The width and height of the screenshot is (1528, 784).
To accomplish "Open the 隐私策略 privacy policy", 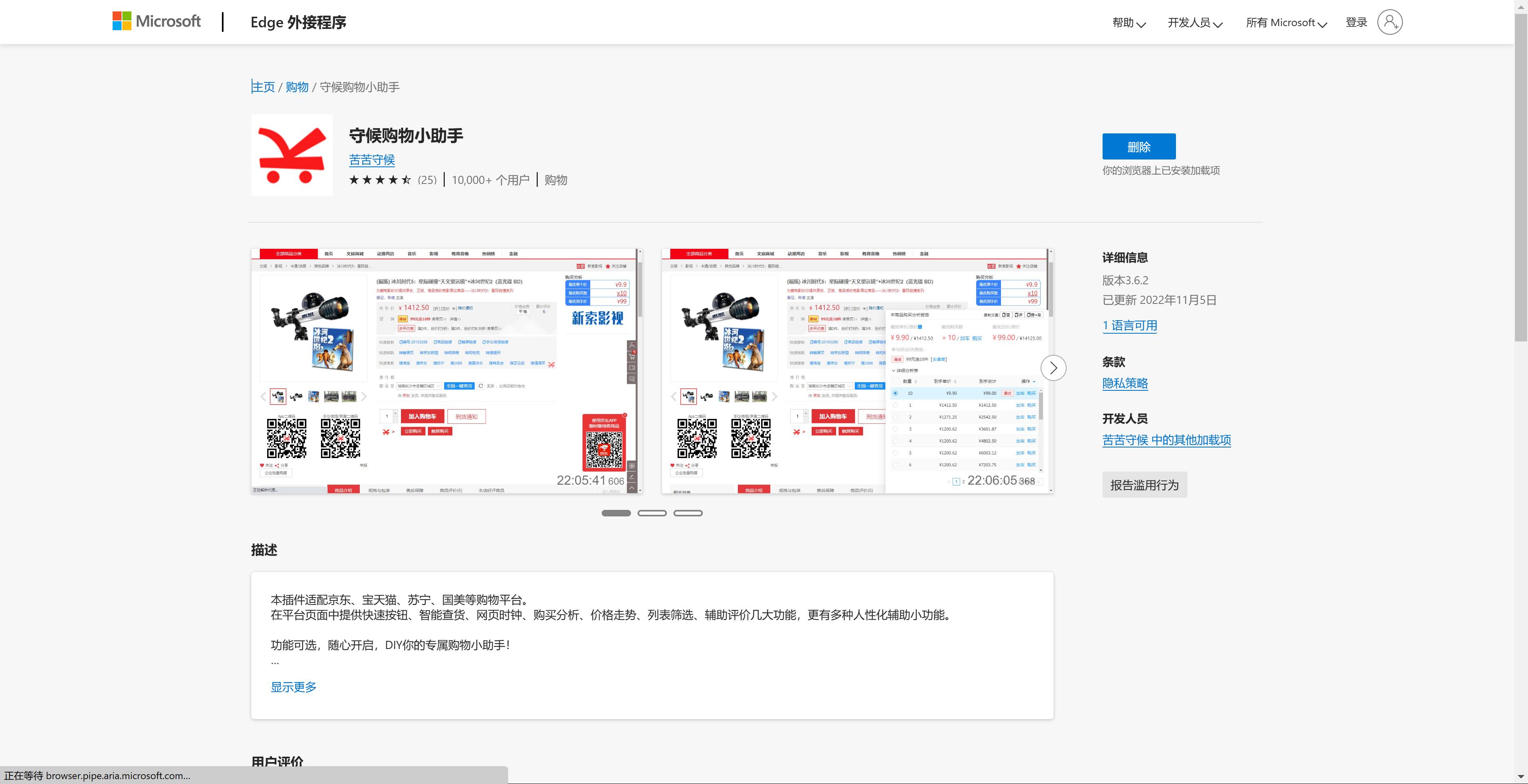I will coord(1125,383).
